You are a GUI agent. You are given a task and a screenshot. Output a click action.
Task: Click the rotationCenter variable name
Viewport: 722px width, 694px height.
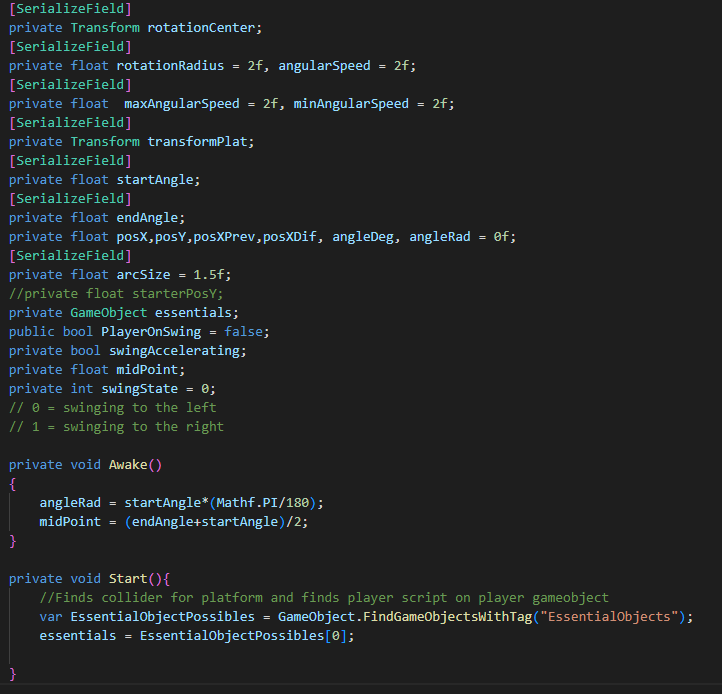tap(201, 28)
